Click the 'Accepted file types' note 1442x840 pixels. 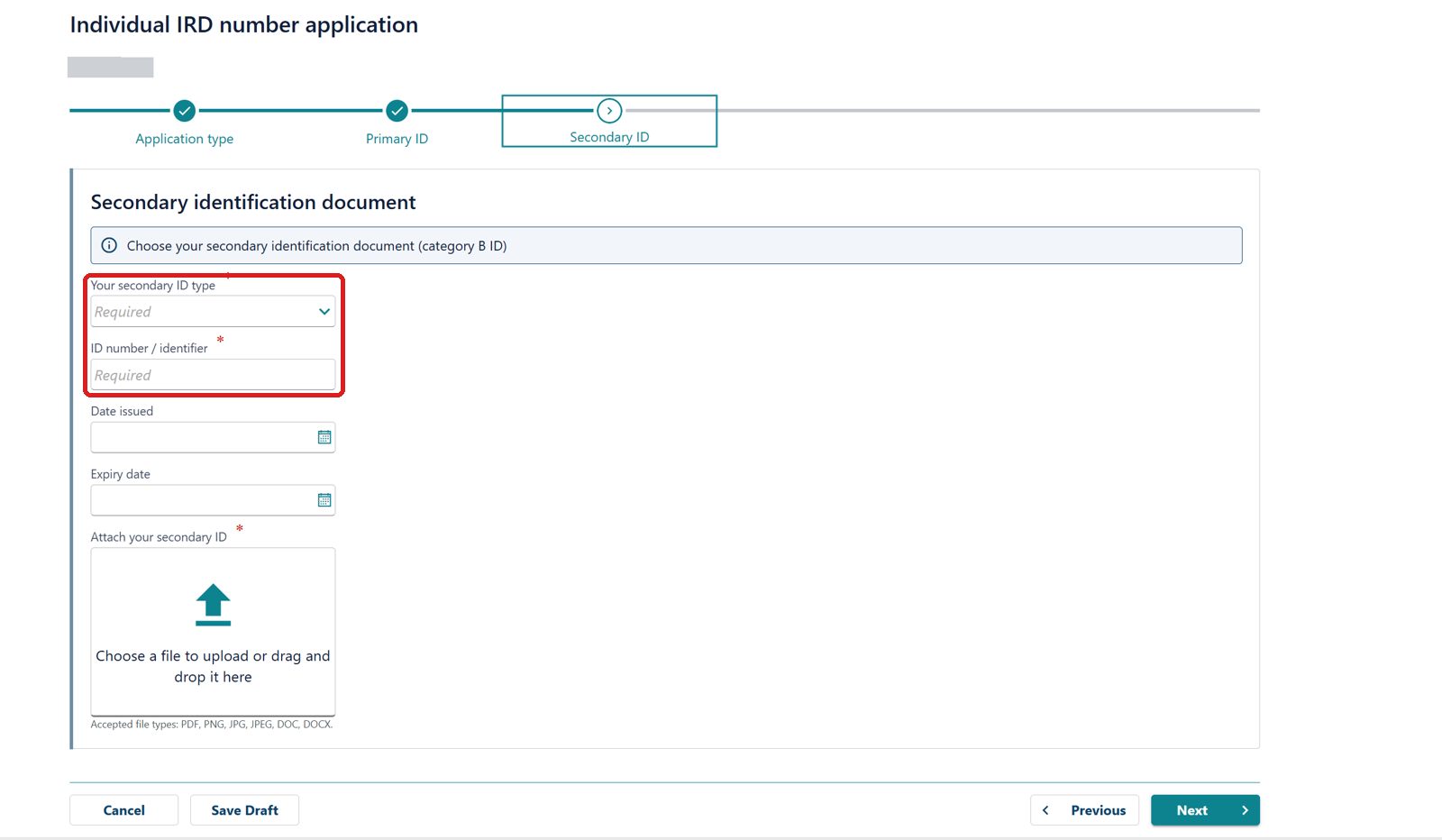pyautogui.click(x=212, y=725)
